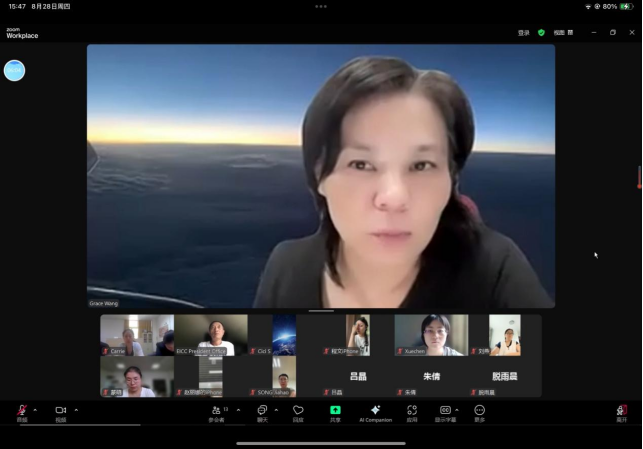Change the view layout at top right

click(x=563, y=32)
